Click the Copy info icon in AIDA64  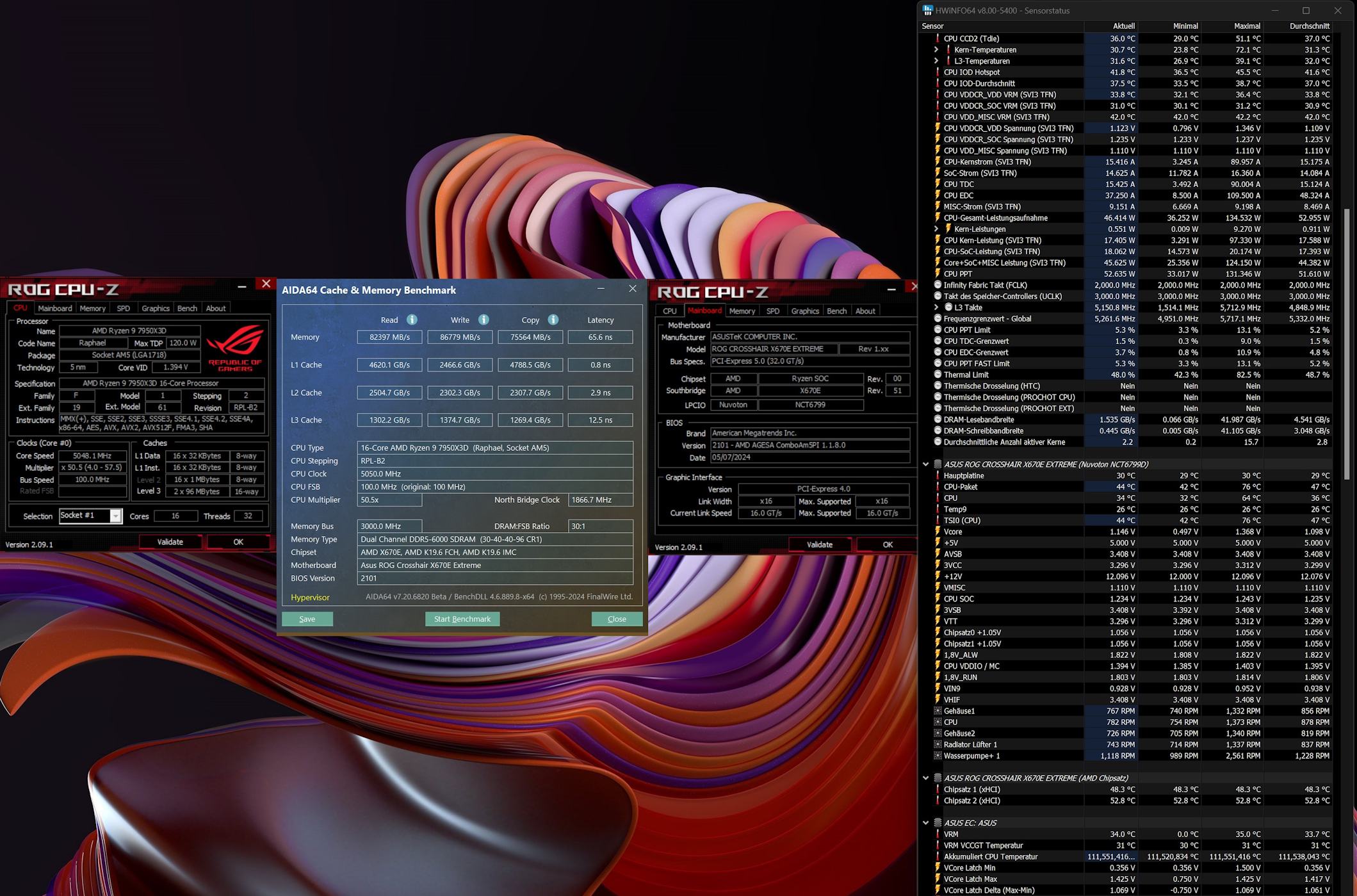(553, 320)
